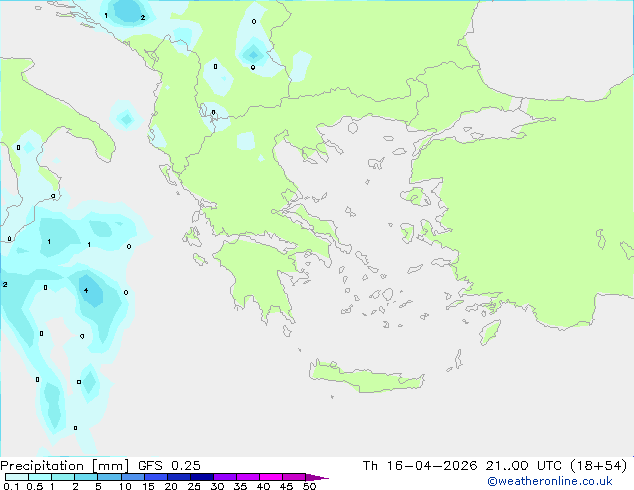The image size is (634, 490).
Task: Click the date "16-04-2026"
Action: [432, 466]
